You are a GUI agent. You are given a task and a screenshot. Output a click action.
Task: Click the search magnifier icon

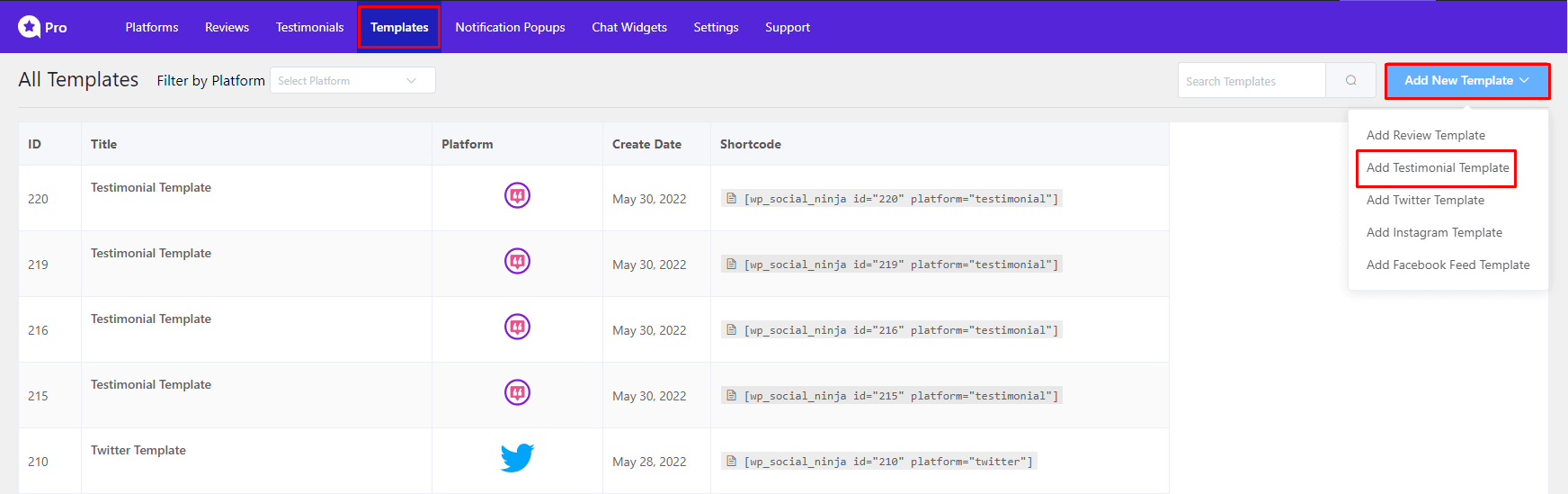1350,80
